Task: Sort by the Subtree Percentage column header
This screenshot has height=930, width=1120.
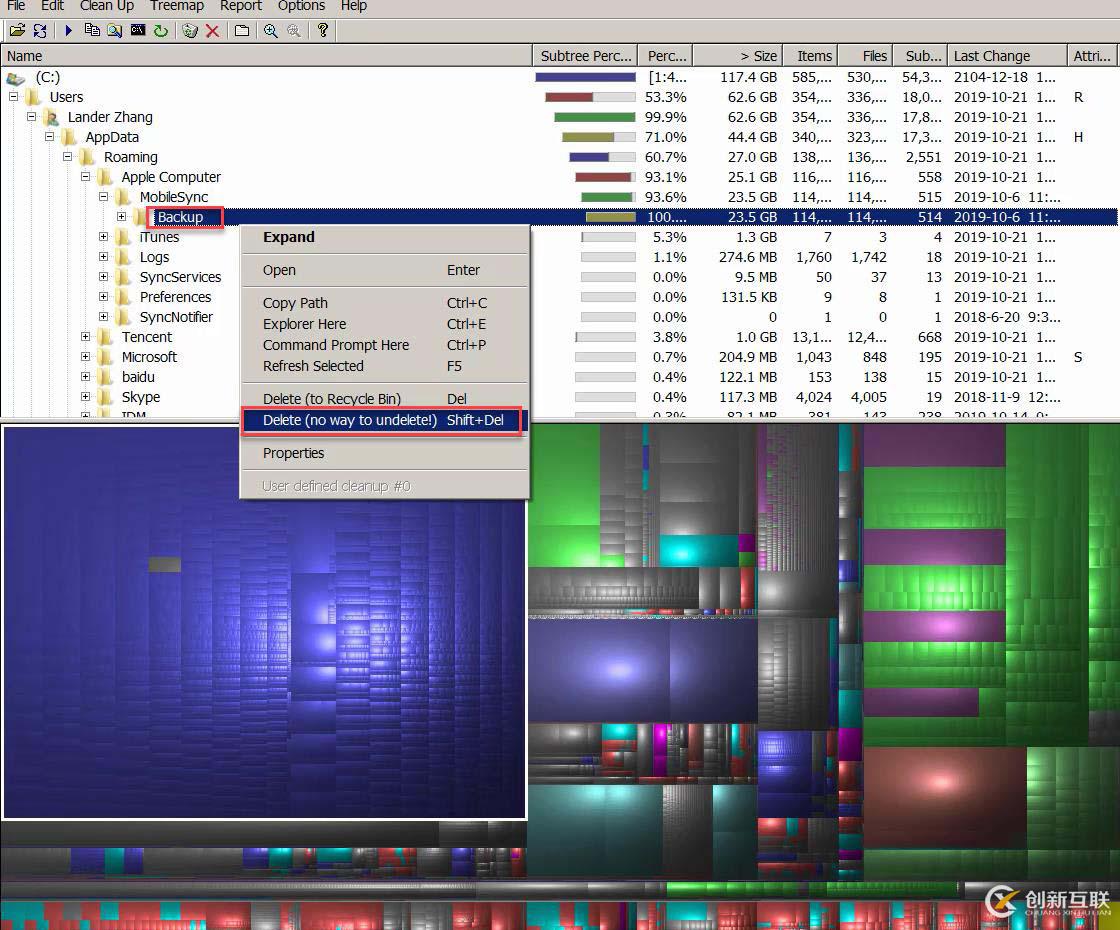Action: coord(585,56)
